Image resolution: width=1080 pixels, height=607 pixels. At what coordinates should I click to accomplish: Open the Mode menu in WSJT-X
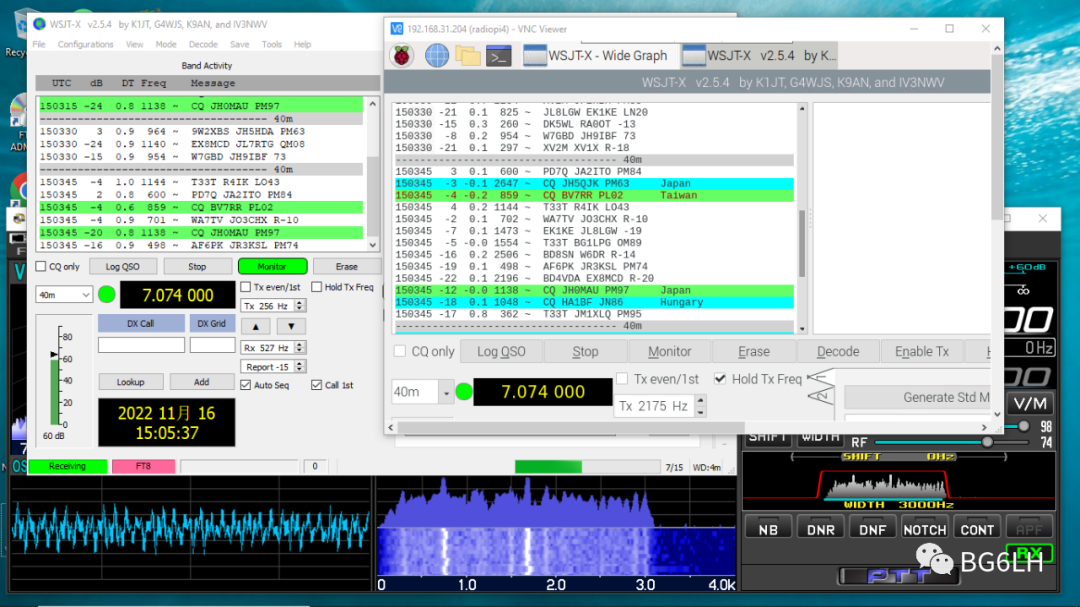[166, 44]
